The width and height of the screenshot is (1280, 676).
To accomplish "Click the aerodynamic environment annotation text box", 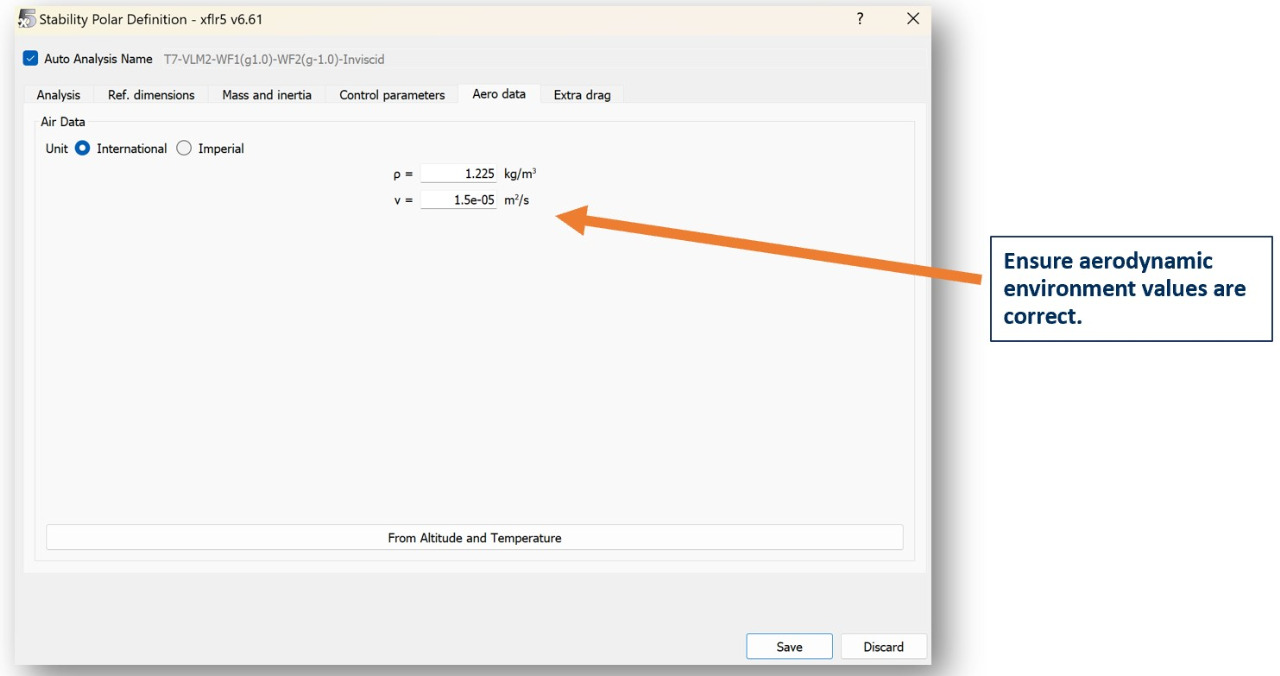I will pyautogui.click(x=1130, y=289).
